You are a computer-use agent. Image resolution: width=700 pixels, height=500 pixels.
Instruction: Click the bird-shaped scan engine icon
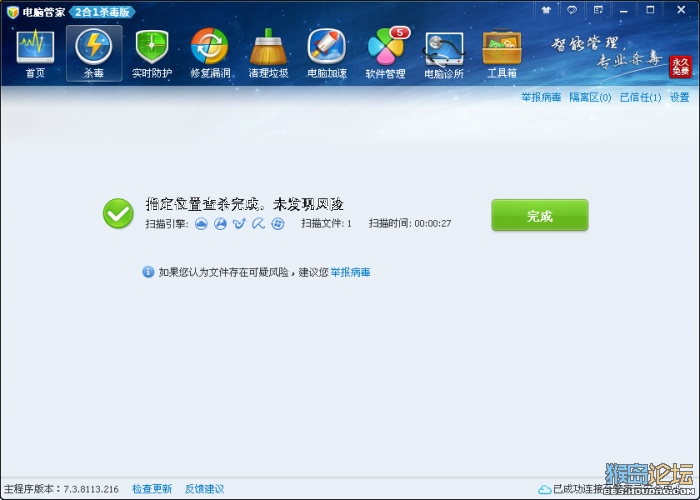(239, 224)
